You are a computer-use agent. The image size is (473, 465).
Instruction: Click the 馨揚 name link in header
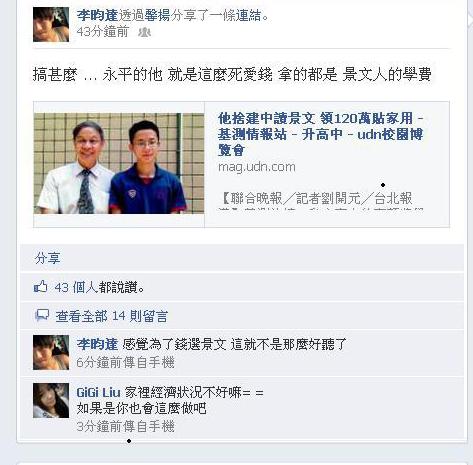point(157,15)
